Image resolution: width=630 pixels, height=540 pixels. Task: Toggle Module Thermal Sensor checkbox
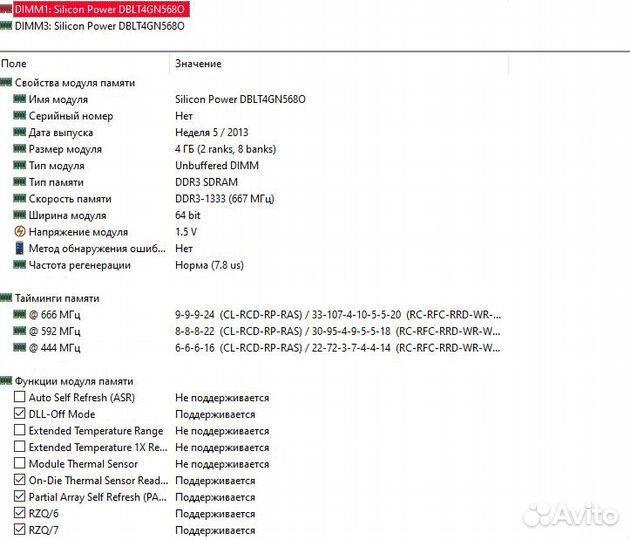point(19,463)
